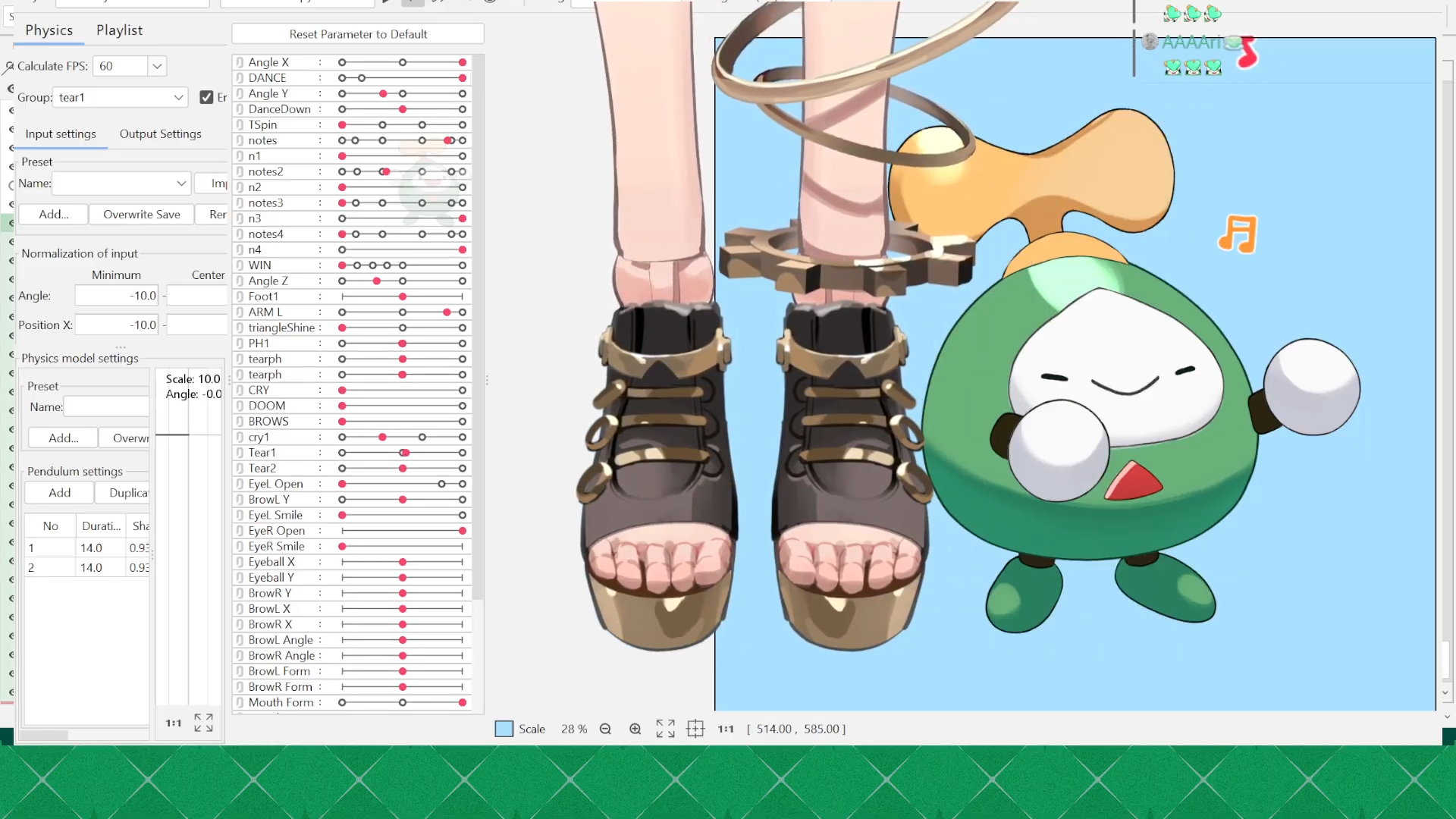
Task: Open the Output Settings tab
Action: tap(160, 133)
